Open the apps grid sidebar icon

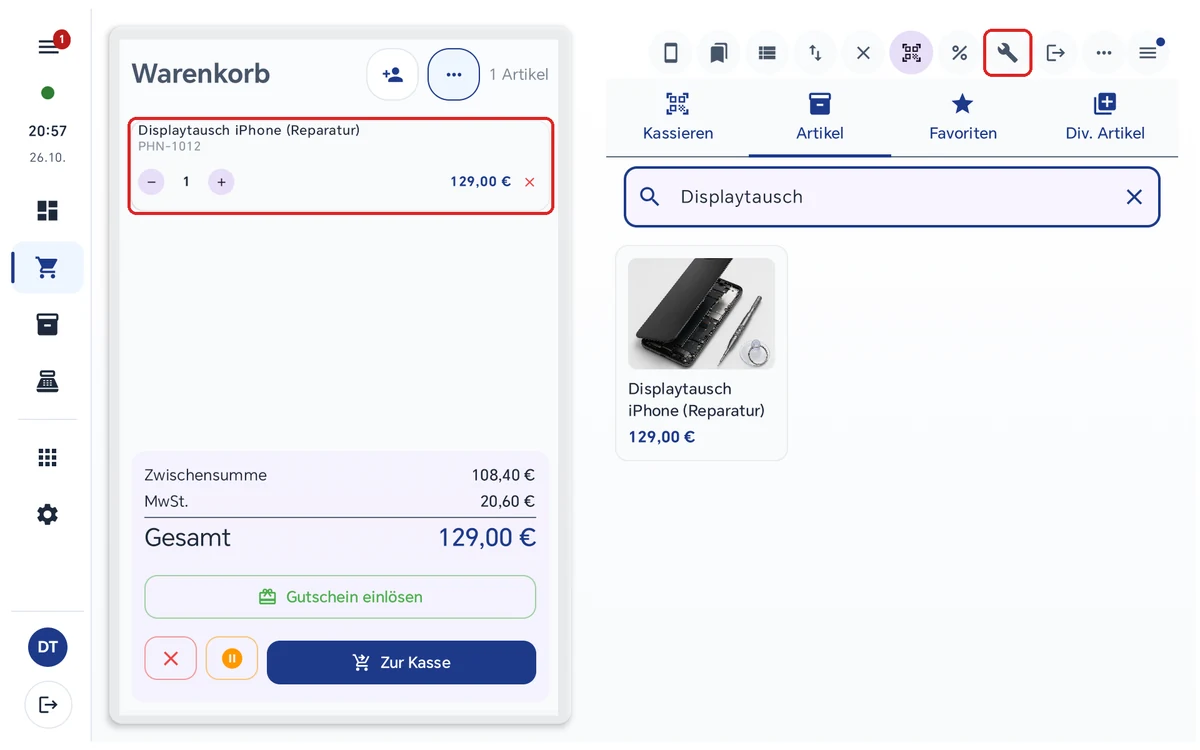pyautogui.click(x=47, y=457)
